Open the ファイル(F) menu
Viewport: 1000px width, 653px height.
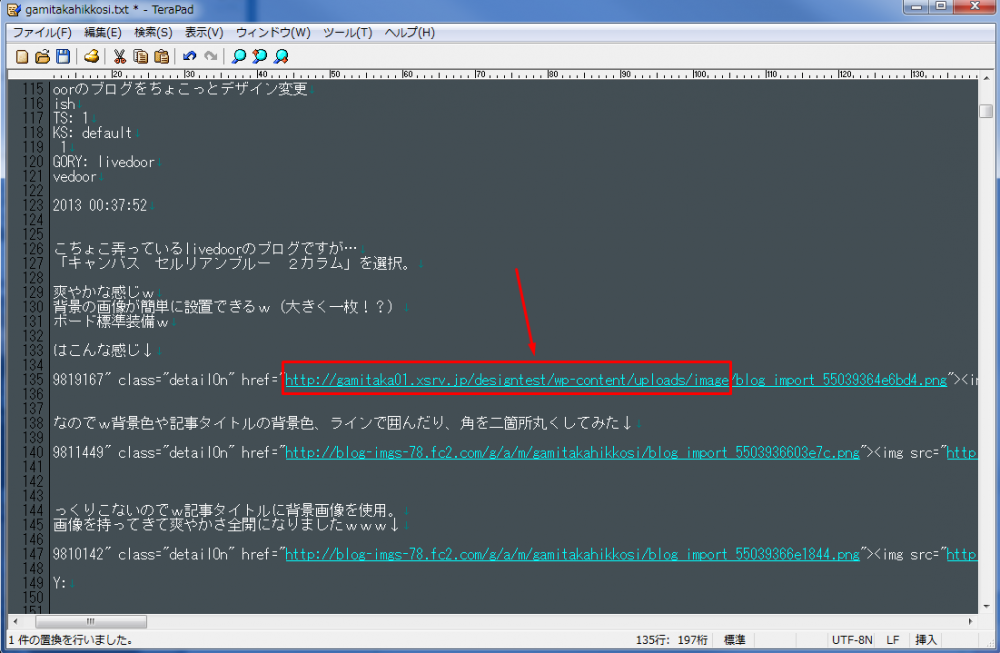pos(42,33)
